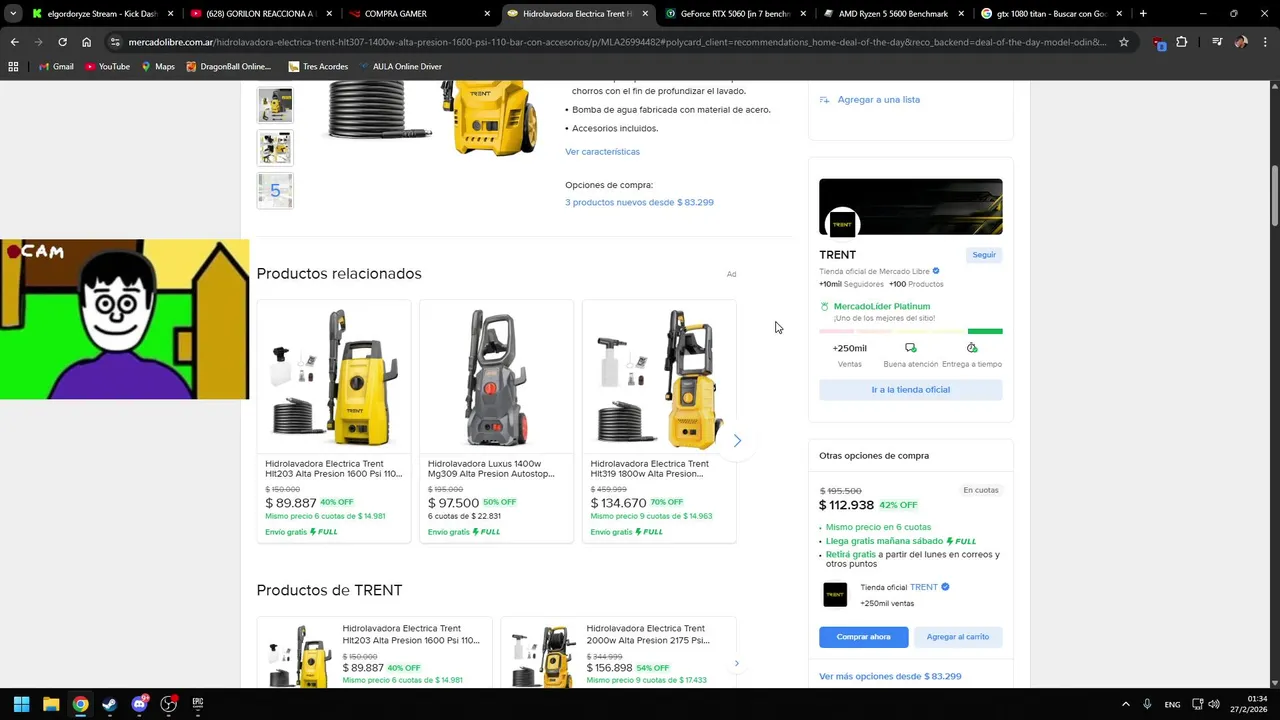Advance the Productos de TRENT carousel arrow
This screenshot has height=720, width=1280.
coord(737,663)
